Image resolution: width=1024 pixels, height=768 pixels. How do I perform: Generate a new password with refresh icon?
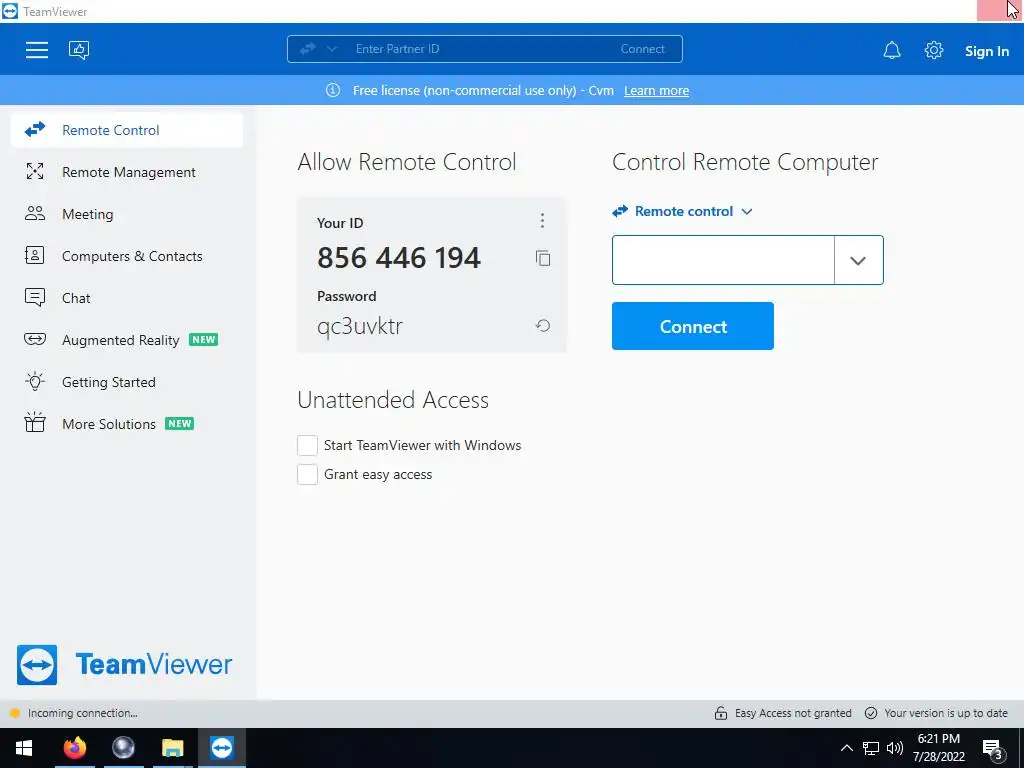click(x=543, y=325)
